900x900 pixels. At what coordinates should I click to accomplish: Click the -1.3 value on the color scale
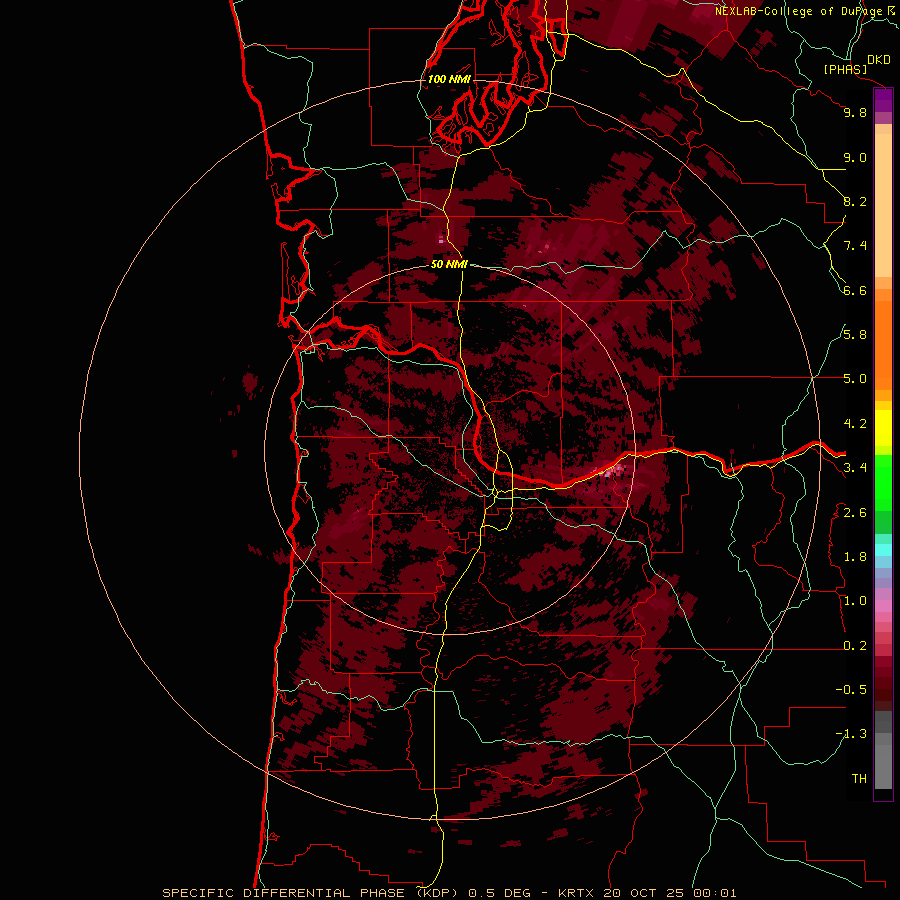851,734
